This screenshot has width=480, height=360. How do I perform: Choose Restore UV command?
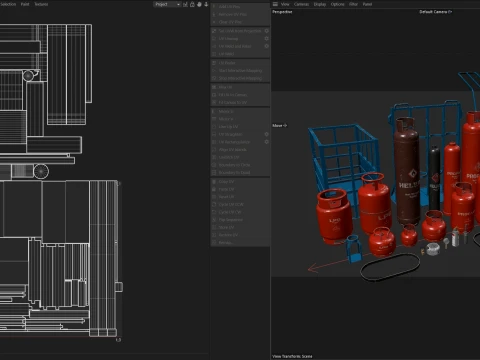pyautogui.click(x=240, y=235)
